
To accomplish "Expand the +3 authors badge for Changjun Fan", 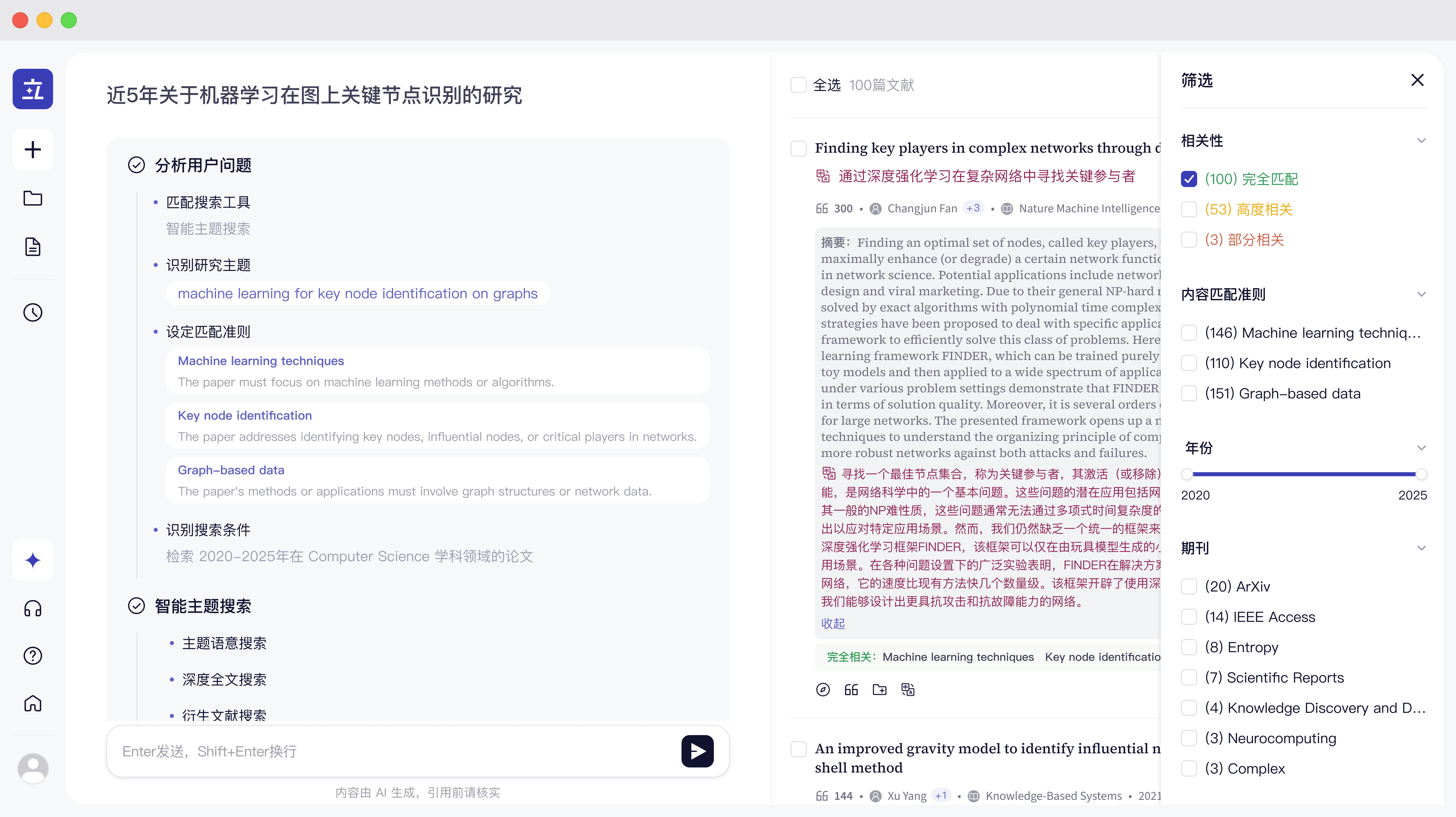I will 973,208.
